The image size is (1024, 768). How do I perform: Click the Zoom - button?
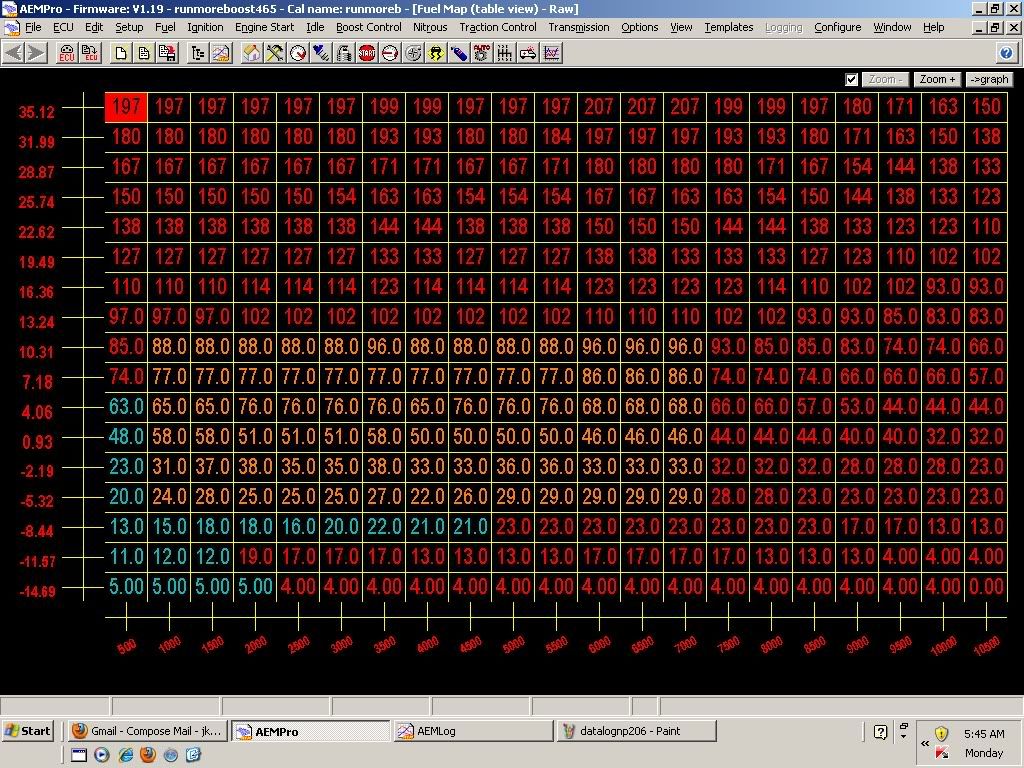tap(885, 80)
